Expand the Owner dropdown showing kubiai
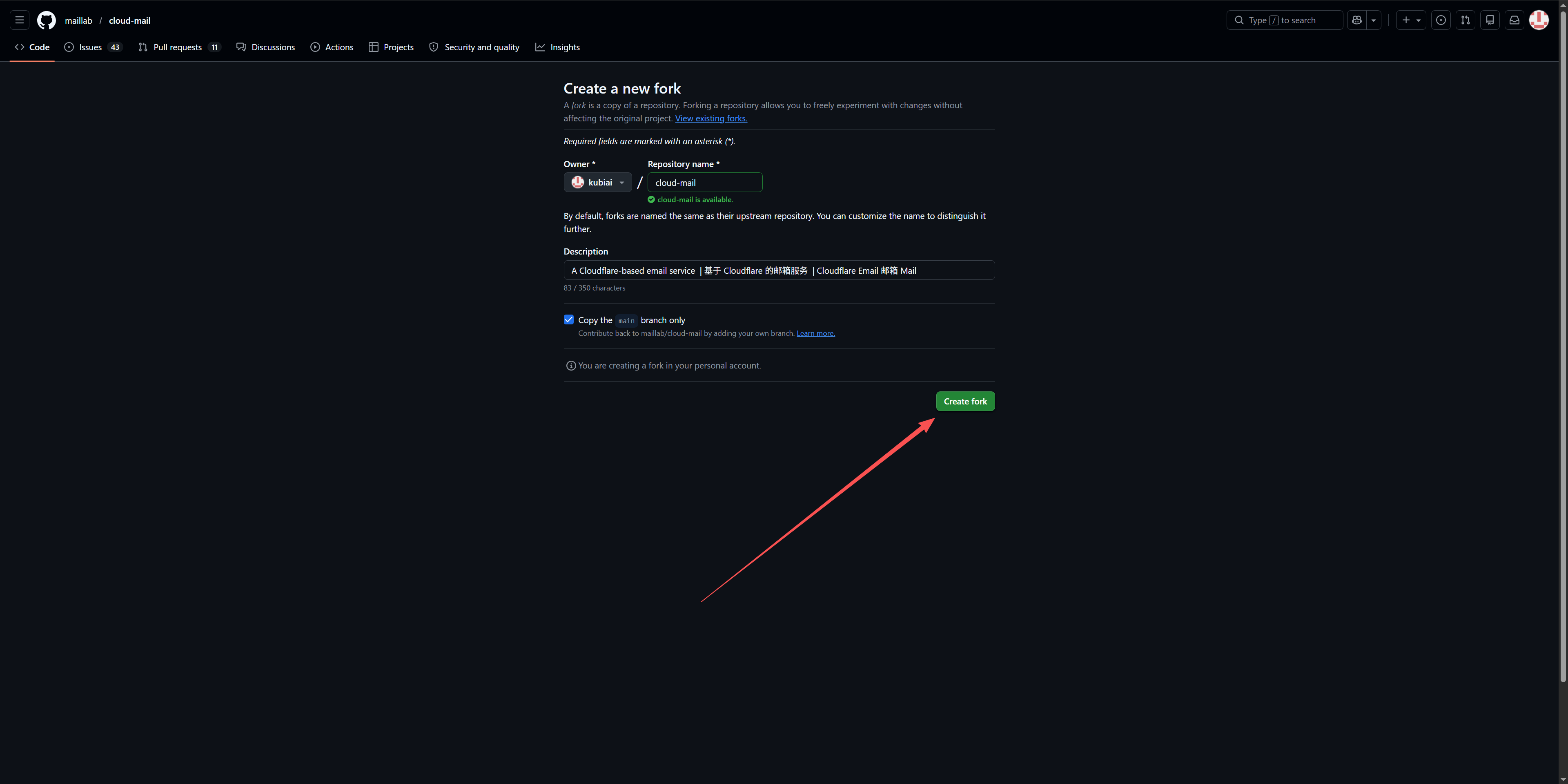1568x784 pixels. [598, 182]
